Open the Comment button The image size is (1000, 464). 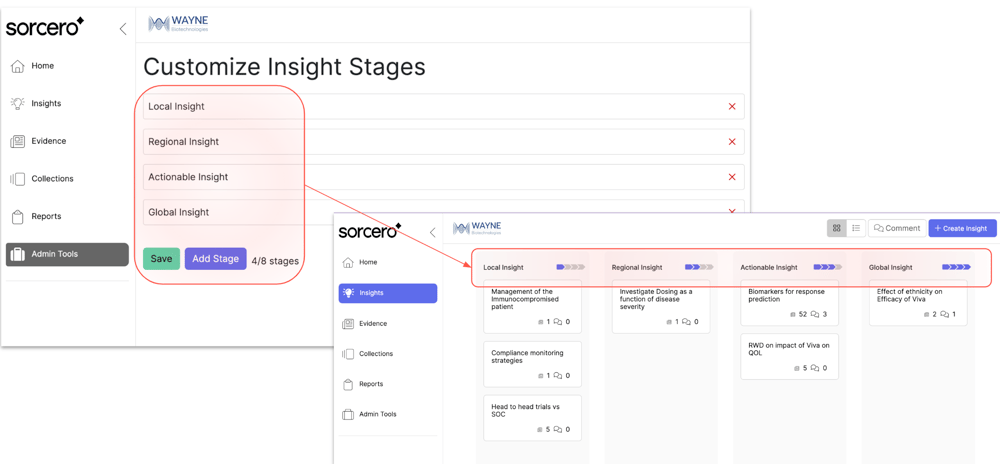coord(896,228)
